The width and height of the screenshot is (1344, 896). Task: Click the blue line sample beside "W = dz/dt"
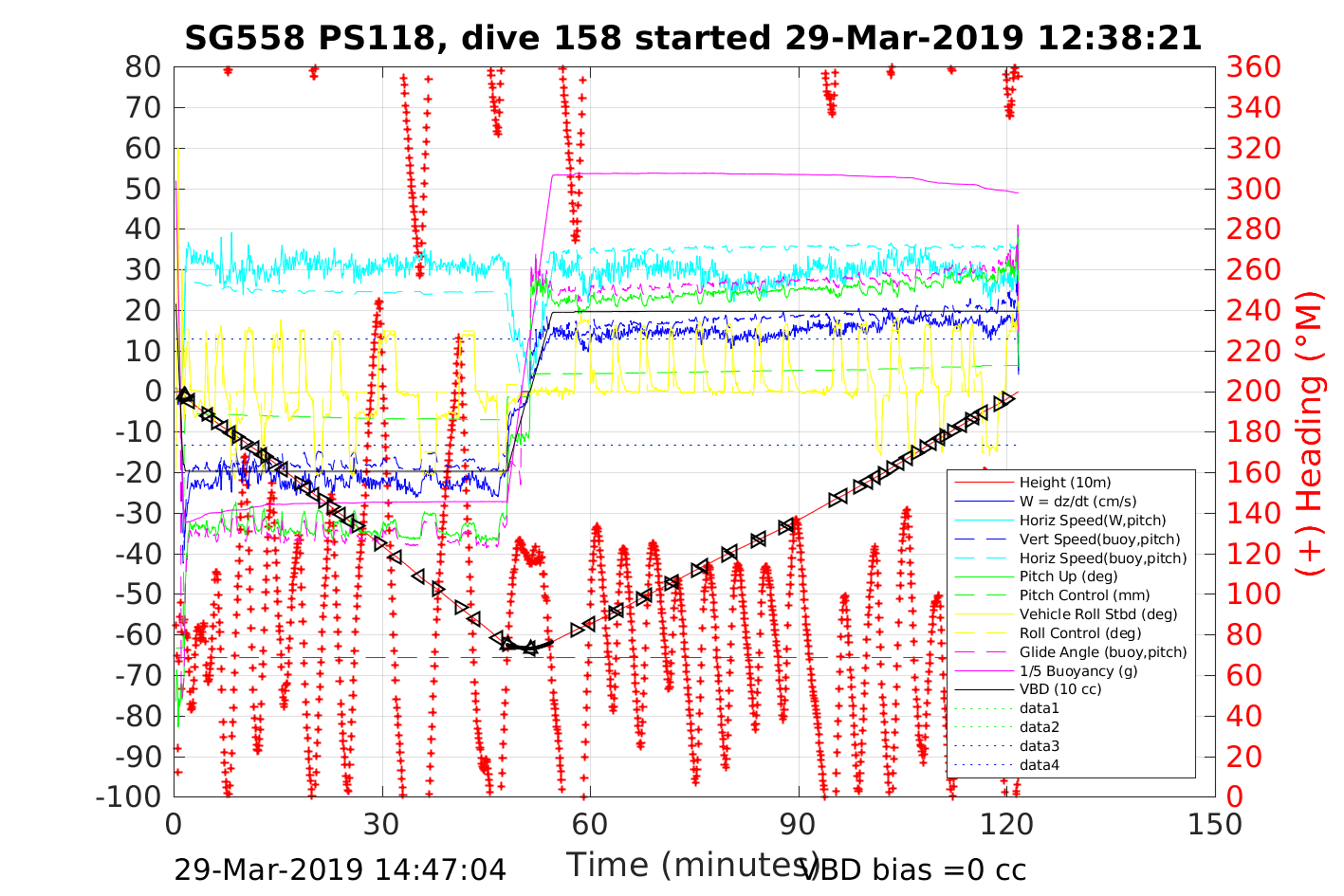click(984, 502)
